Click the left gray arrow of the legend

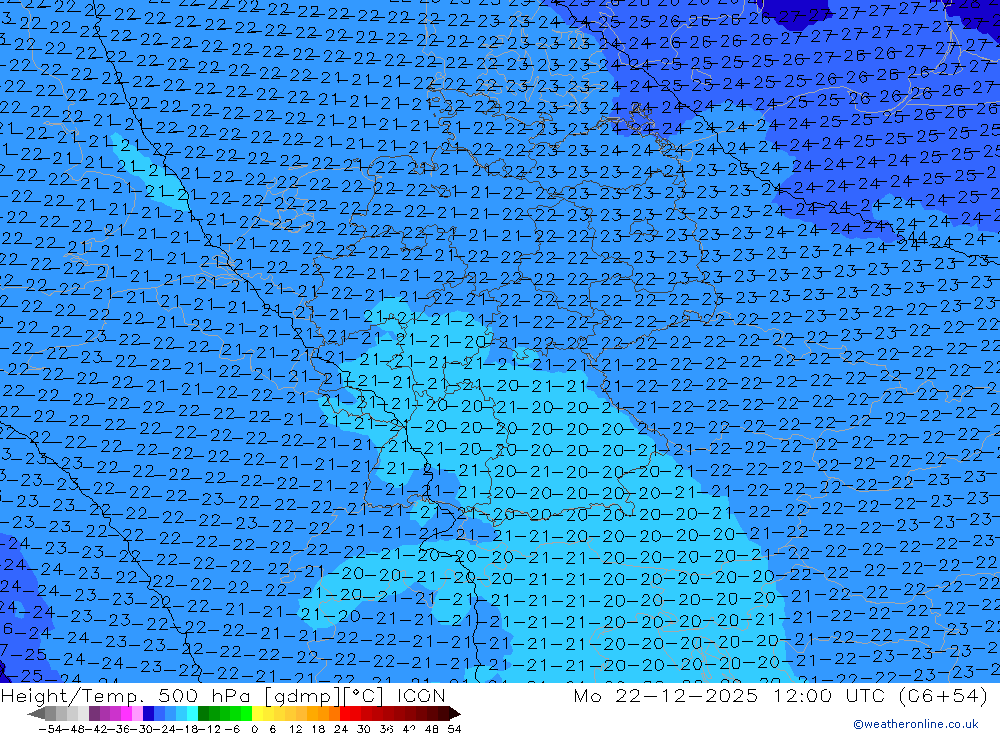click(x=36, y=713)
